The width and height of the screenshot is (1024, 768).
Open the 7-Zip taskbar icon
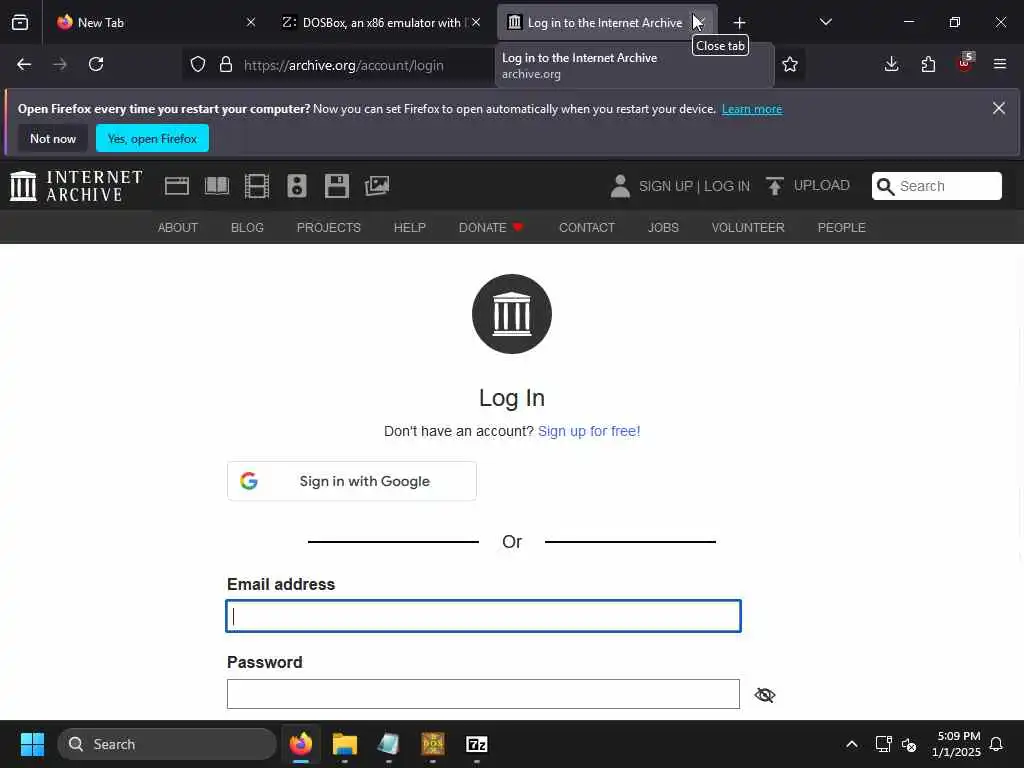point(477,744)
